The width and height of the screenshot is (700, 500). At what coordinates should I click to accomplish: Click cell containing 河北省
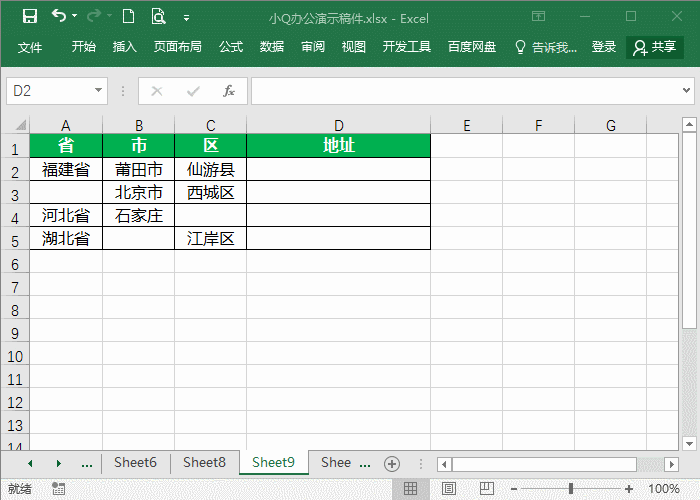66,216
